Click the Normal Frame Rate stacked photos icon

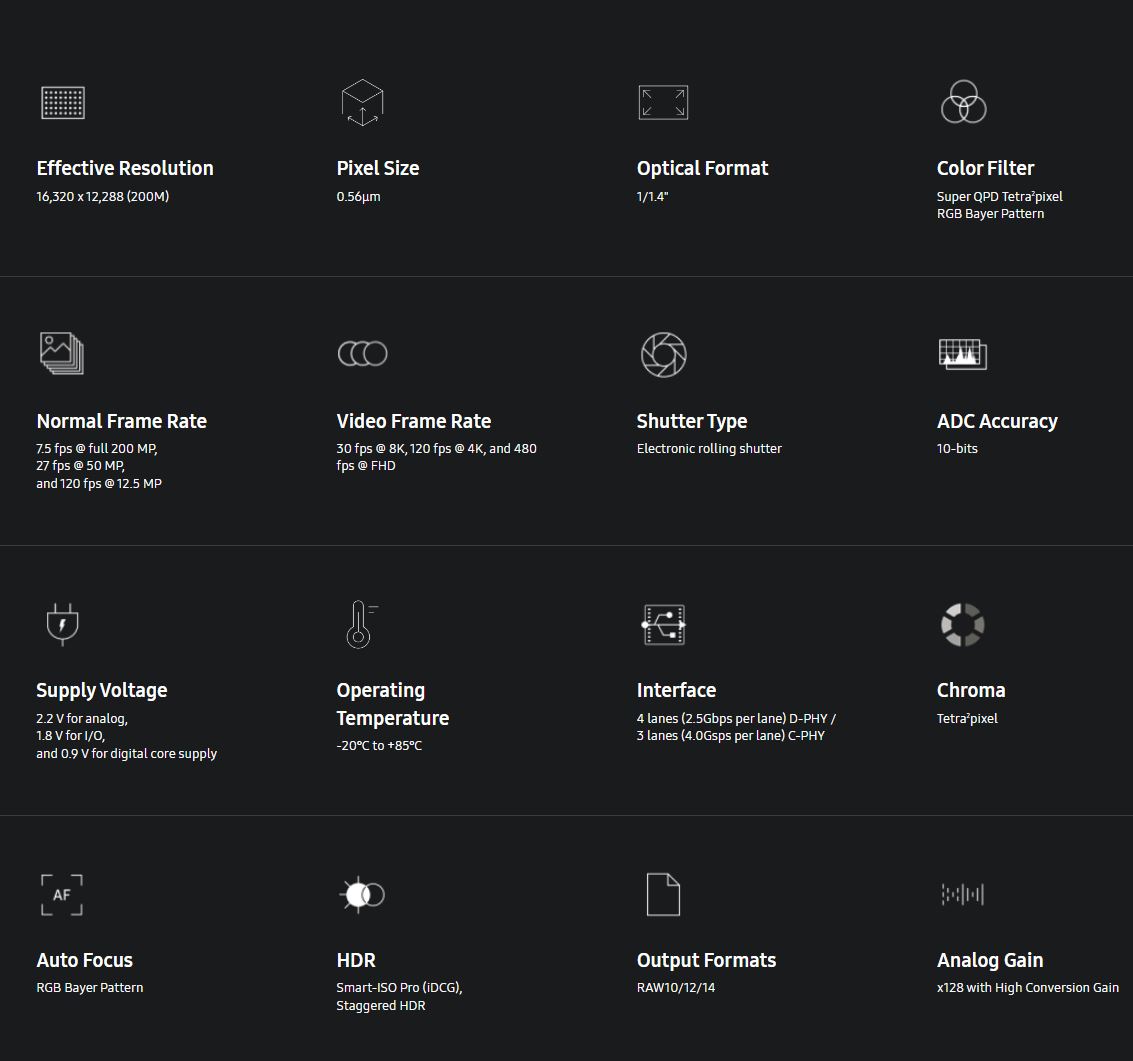[x=62, y=353]
